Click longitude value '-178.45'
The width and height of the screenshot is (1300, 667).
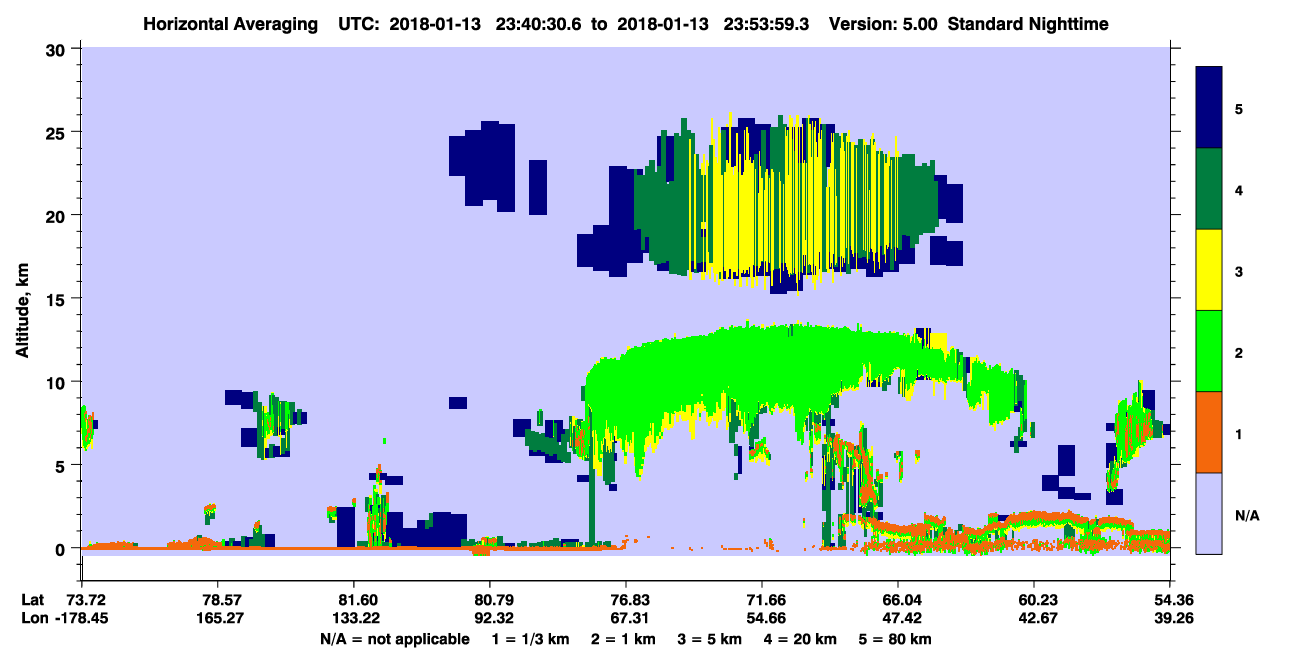pos(80,618)
